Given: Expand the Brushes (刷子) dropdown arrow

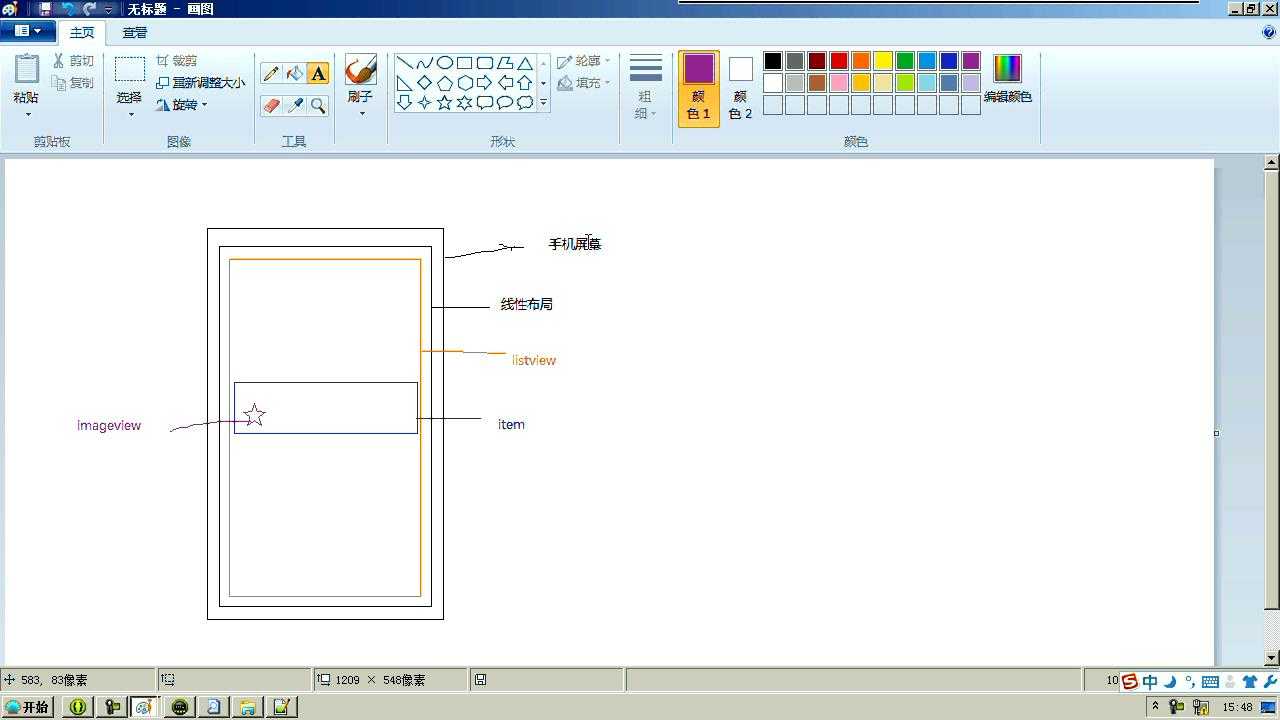Looking at the screenshot, I should coord(361,113).
